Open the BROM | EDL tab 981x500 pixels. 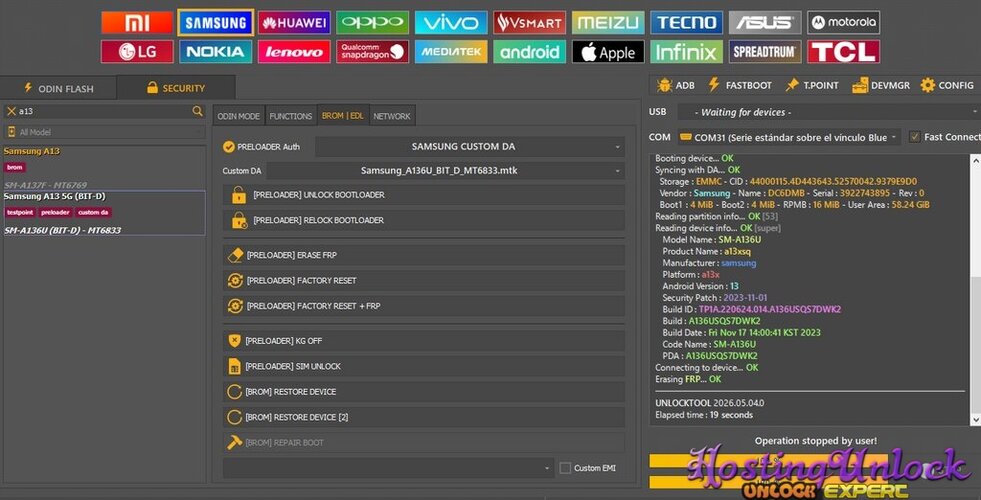tap(343, 116)
